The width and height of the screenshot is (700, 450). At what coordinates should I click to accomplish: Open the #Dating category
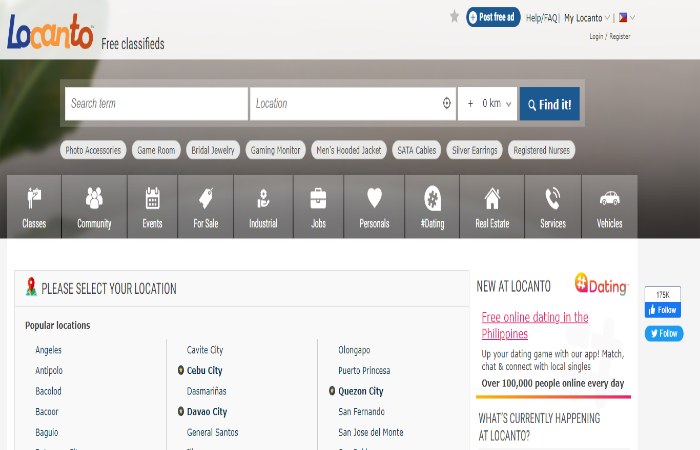(432, 207)
